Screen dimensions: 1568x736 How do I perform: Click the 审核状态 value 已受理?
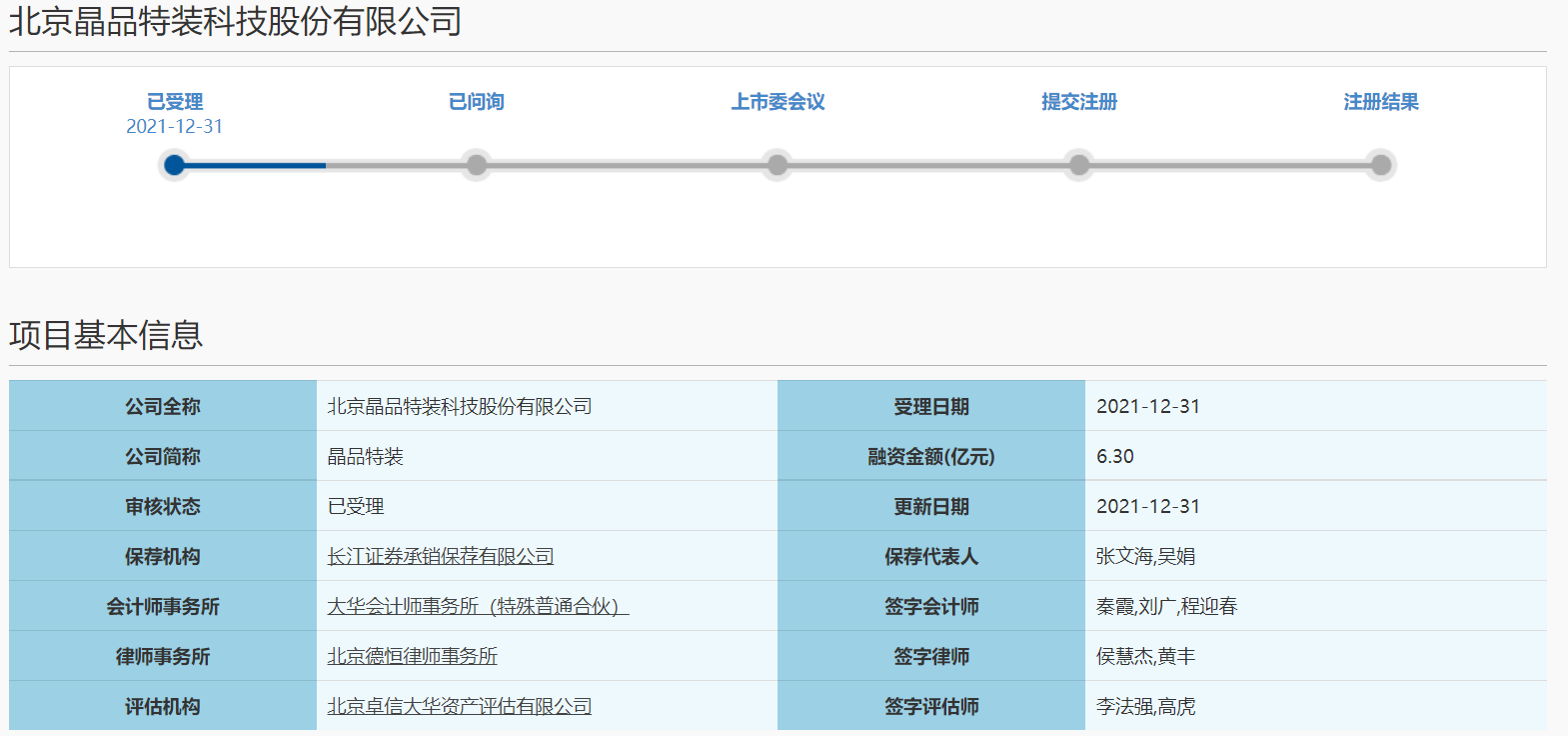(x=356, y=506)
